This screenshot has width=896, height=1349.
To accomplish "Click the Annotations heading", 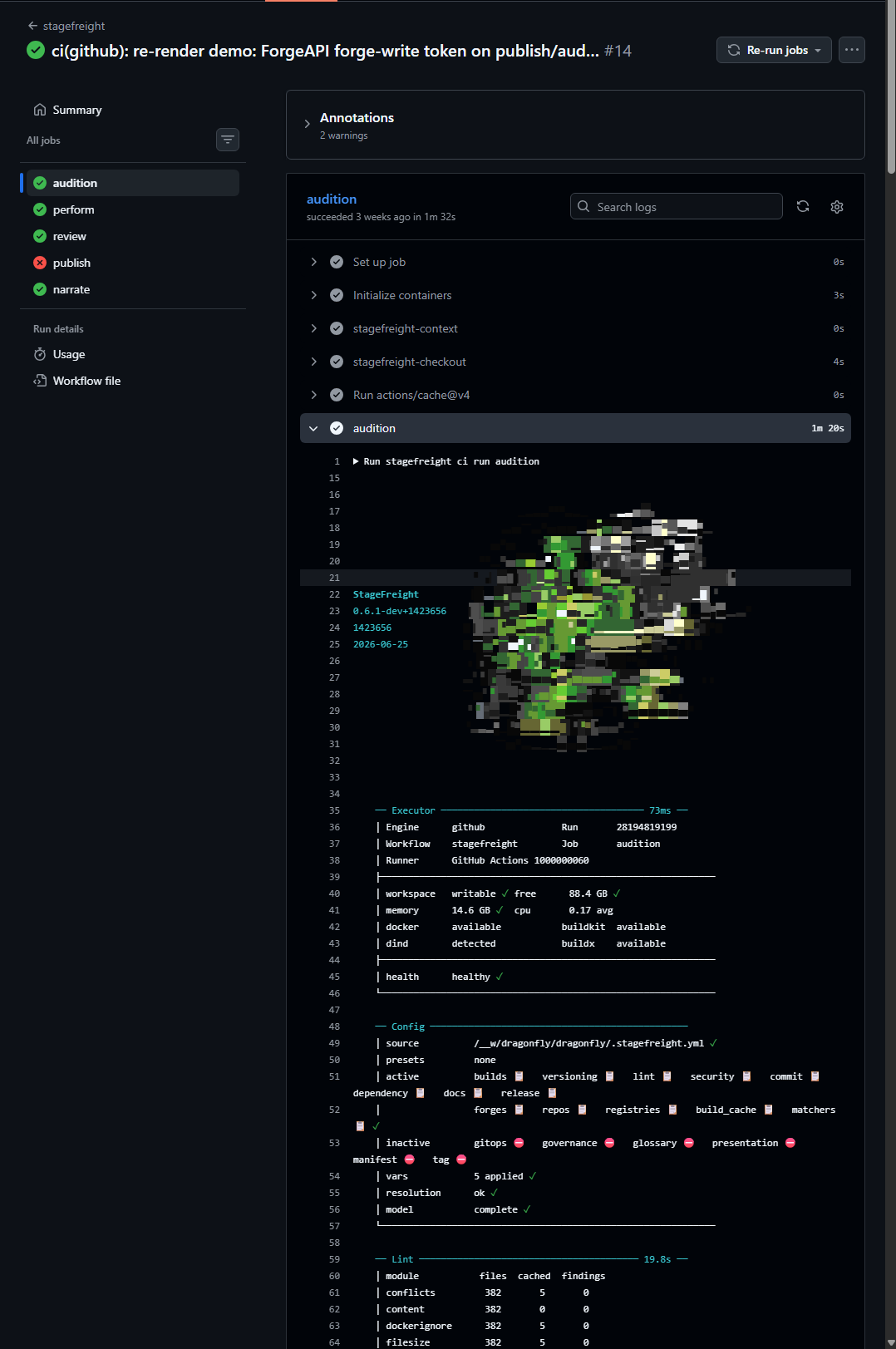I will (x=357, y=117).
